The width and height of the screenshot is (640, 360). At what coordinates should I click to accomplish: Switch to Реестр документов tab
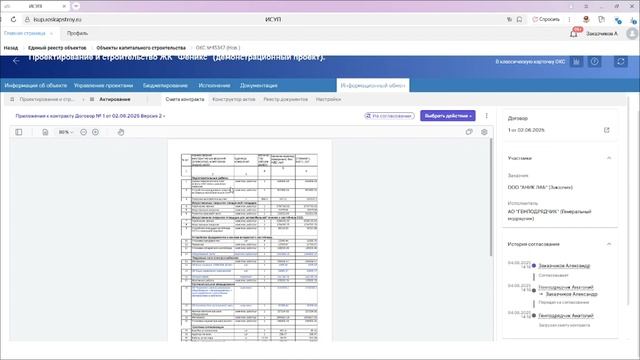(285, 99)
